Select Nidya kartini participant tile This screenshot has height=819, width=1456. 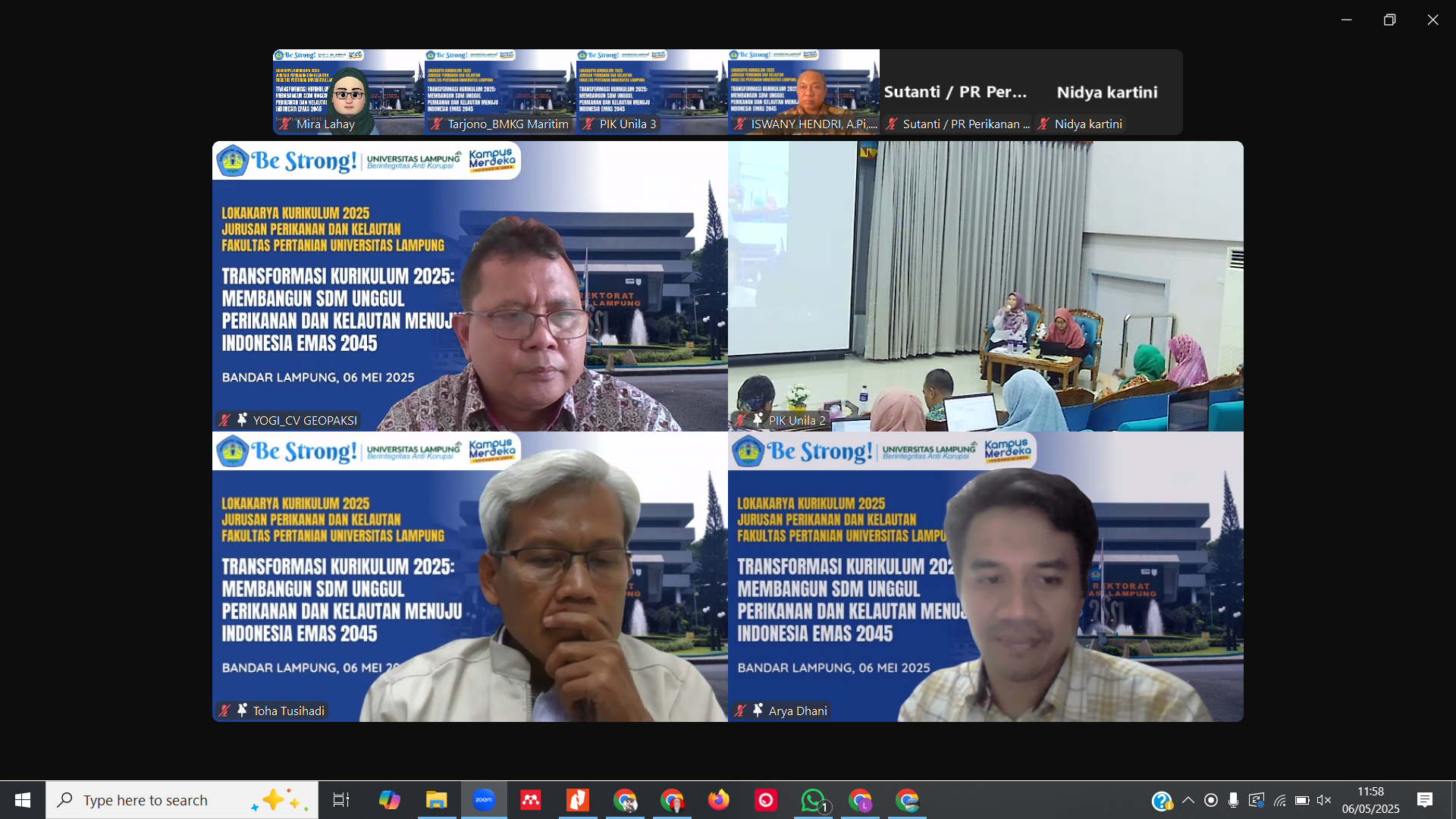coord(1106,92)
